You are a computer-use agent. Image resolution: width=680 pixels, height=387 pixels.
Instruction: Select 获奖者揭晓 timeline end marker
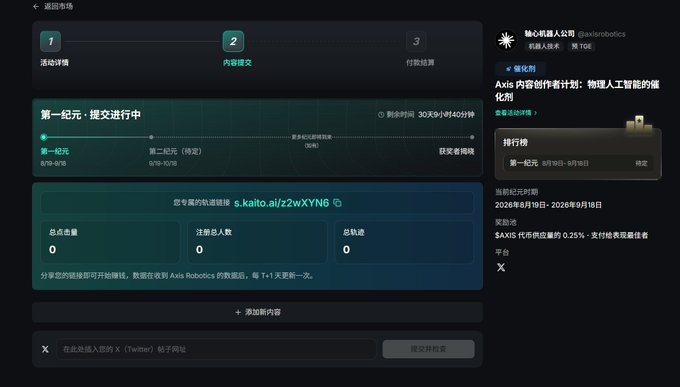(472, 137)
